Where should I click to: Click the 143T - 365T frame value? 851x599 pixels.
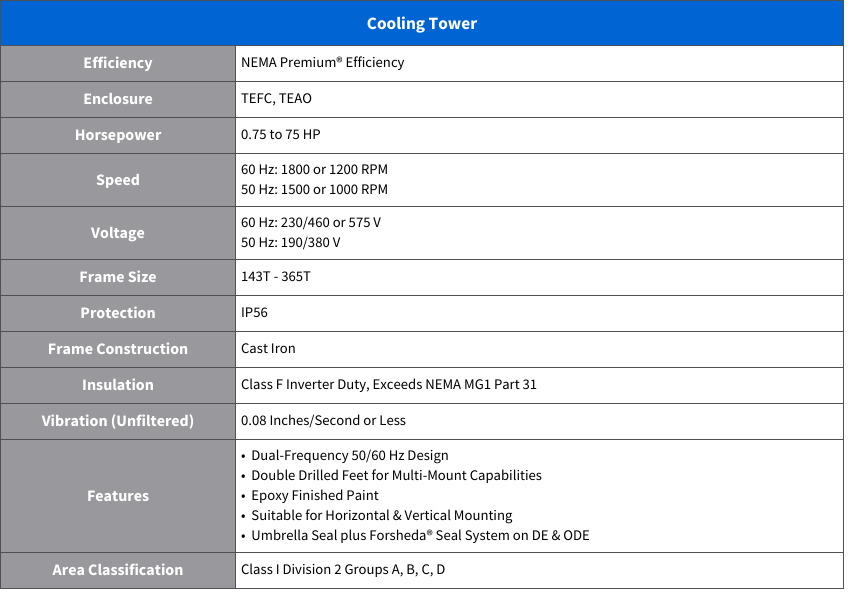point(275,277)
